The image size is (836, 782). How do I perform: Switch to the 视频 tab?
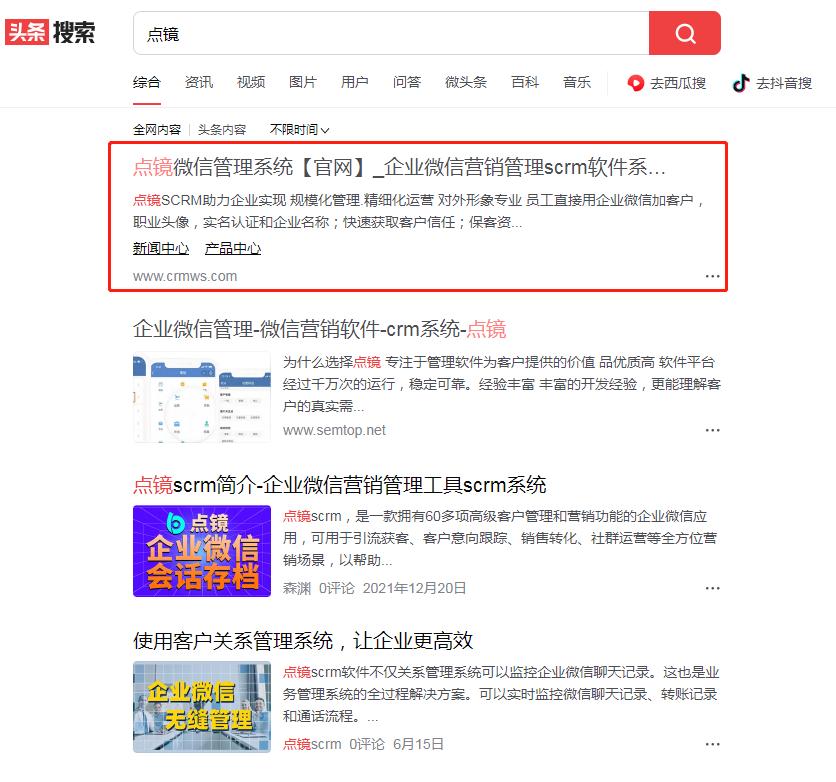pos(250,82)
